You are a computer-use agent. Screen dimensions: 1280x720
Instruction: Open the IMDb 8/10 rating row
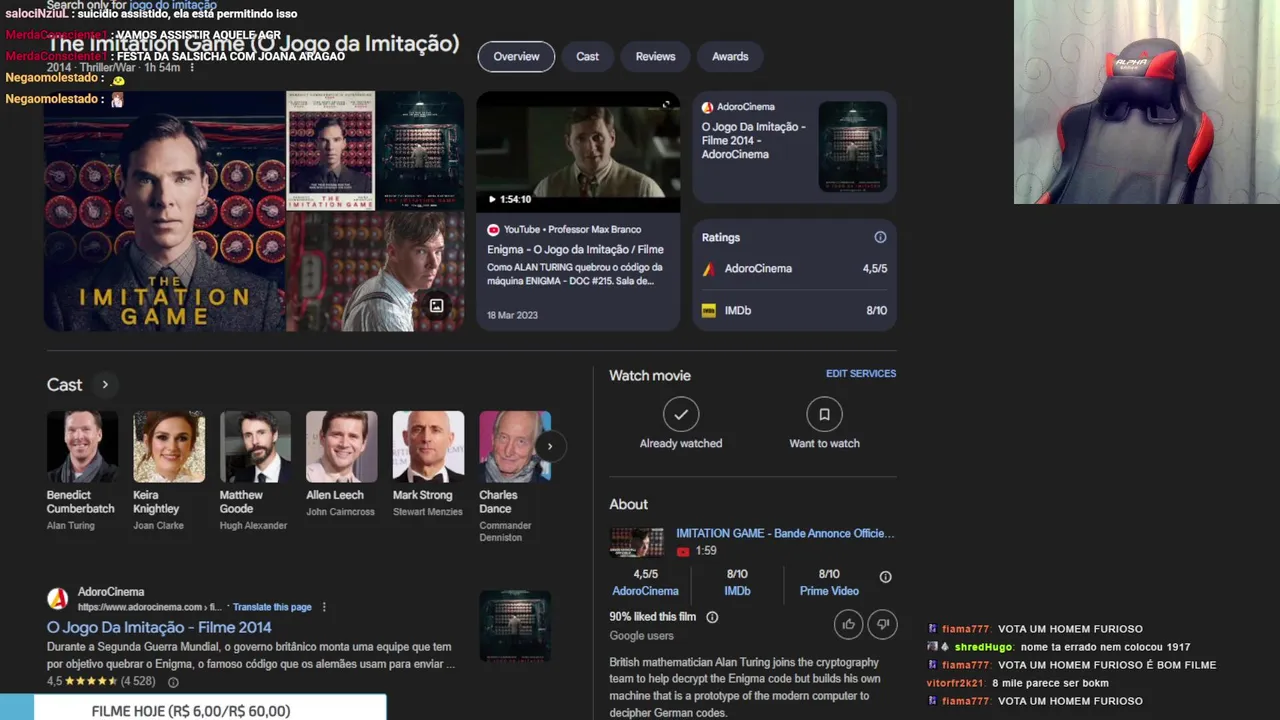794,311
